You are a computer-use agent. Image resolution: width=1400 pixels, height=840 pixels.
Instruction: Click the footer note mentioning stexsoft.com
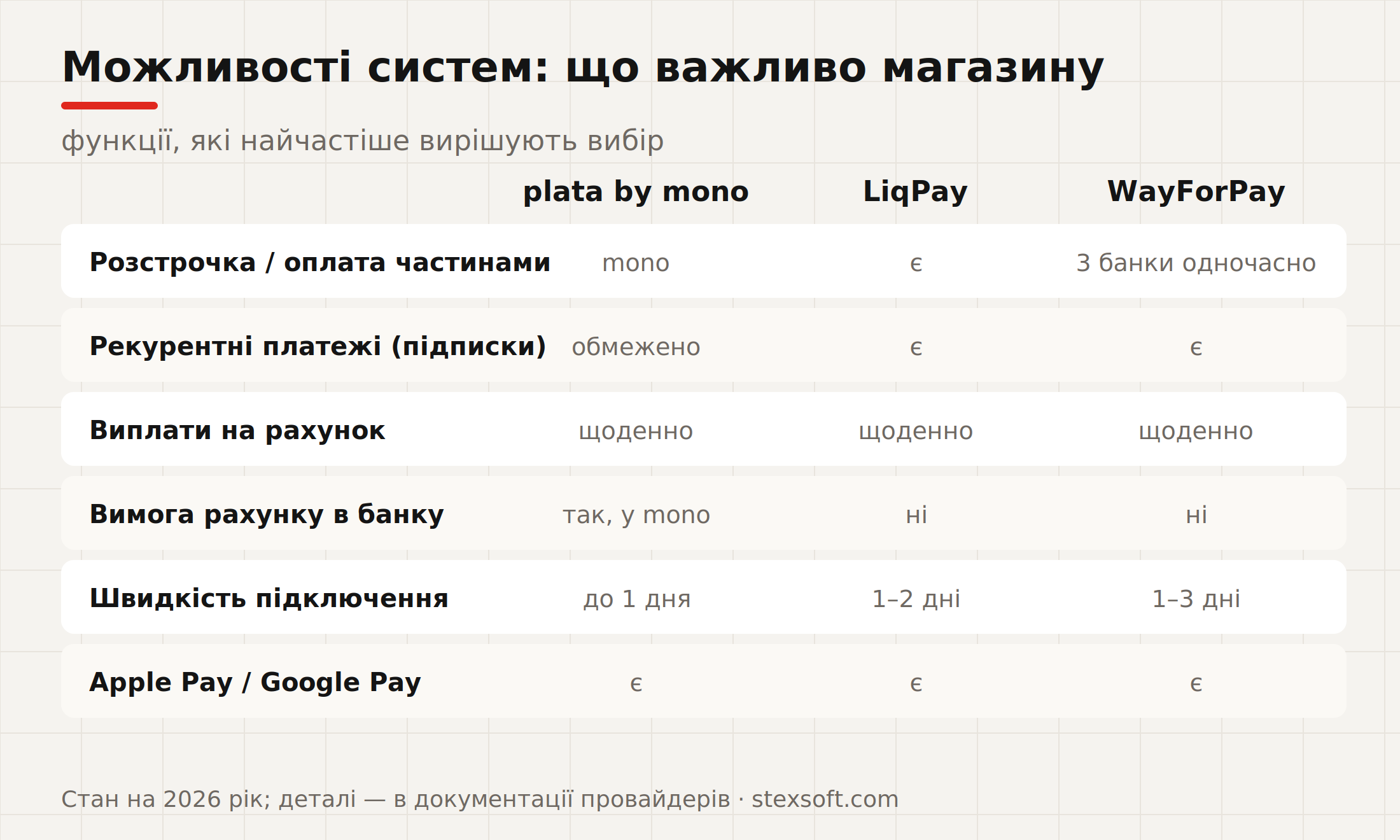pyautogui.click(x=480, y=799)
